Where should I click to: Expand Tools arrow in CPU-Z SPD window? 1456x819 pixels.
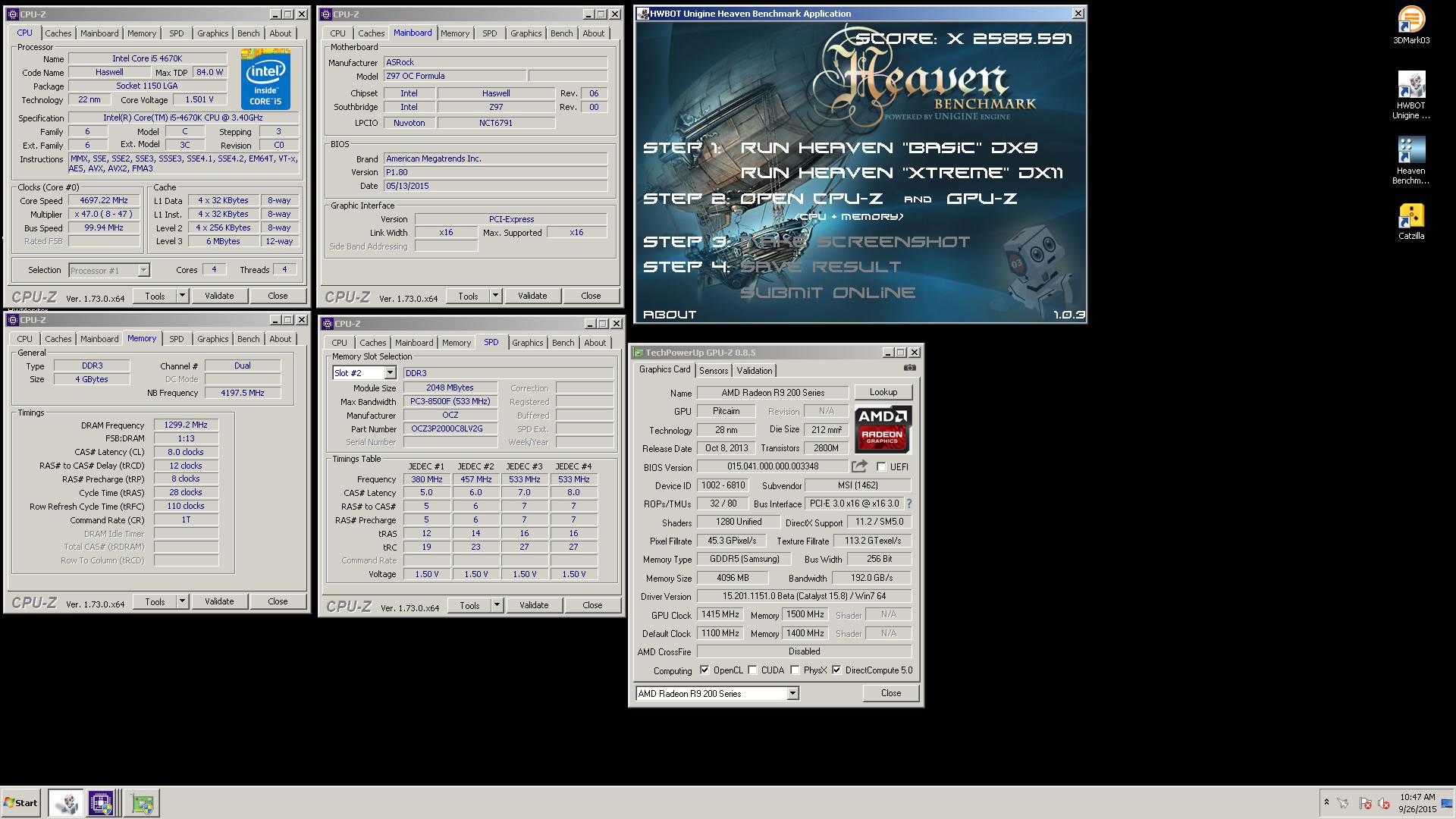click(497, 605)
